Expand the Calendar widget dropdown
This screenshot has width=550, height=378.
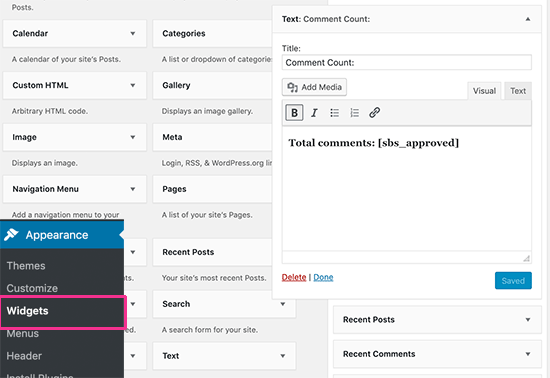pos(133,34)
